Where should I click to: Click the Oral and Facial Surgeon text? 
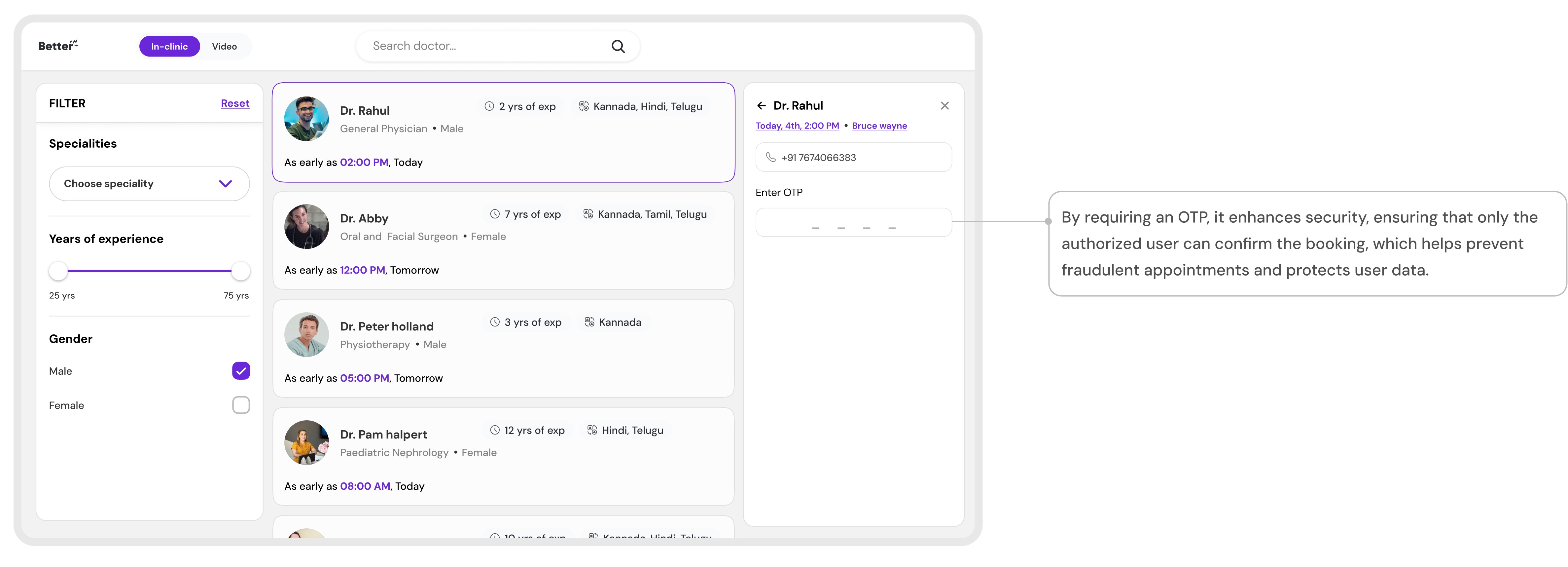(399, 237)
